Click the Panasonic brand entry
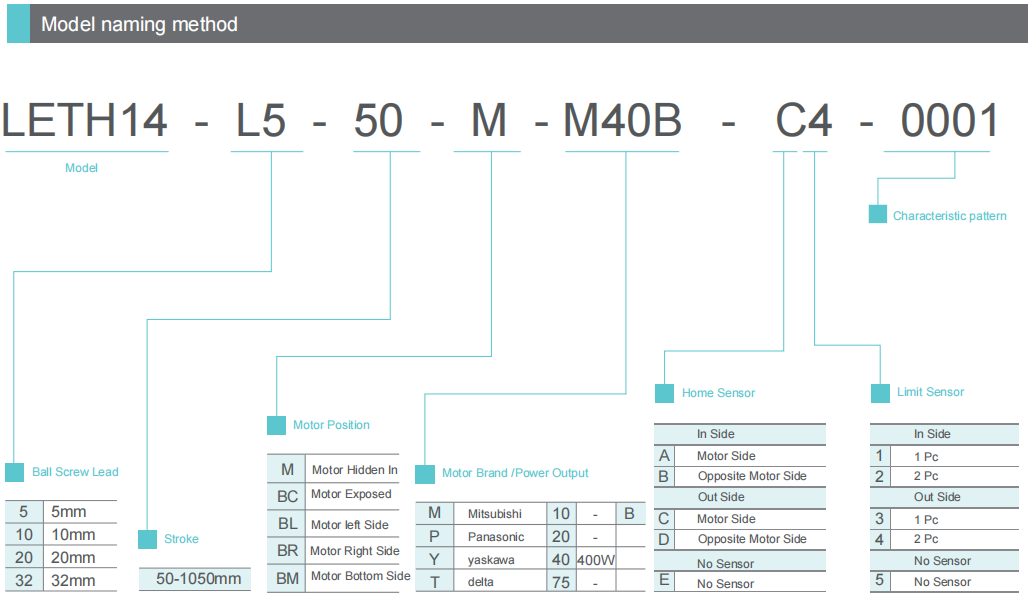Screen dimensions: 1032x597 (x=495, y=538)
